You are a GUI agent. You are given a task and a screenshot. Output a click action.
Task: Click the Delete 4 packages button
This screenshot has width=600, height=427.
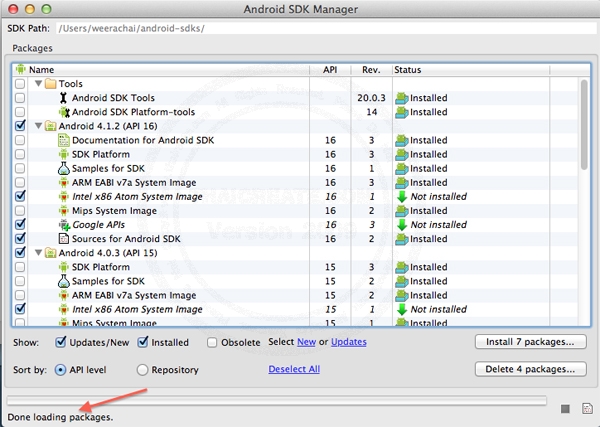pos(530,369)
